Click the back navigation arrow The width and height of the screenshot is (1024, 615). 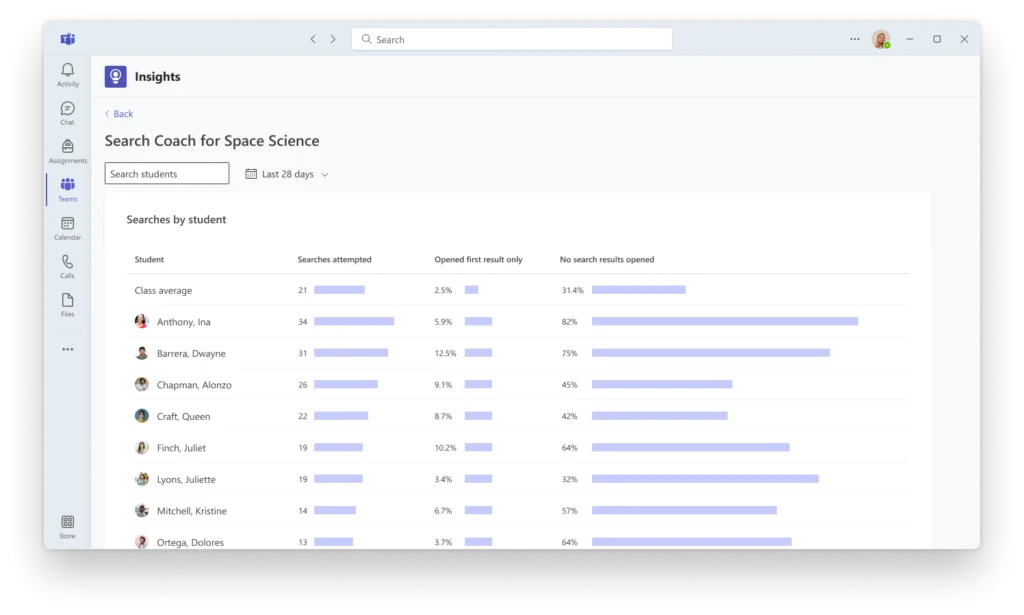(x=313, y=39)
